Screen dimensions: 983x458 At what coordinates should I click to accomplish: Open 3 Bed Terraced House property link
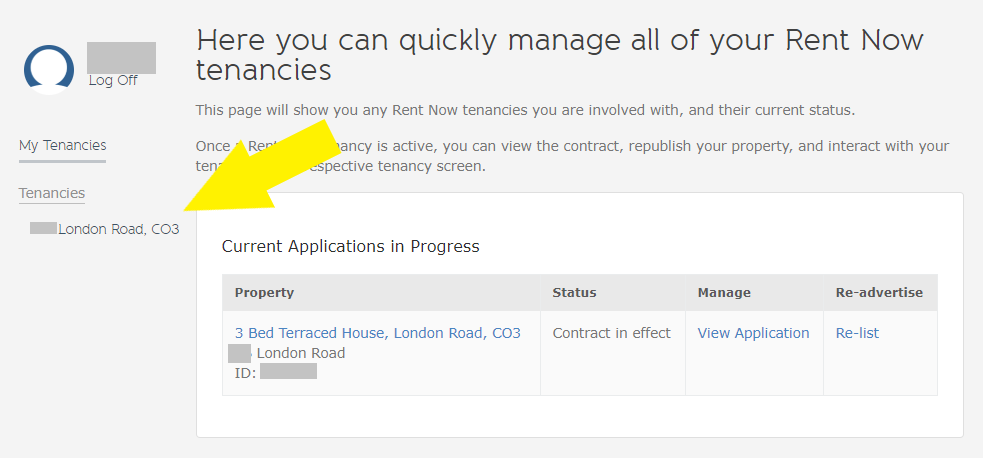click(377, 333)
